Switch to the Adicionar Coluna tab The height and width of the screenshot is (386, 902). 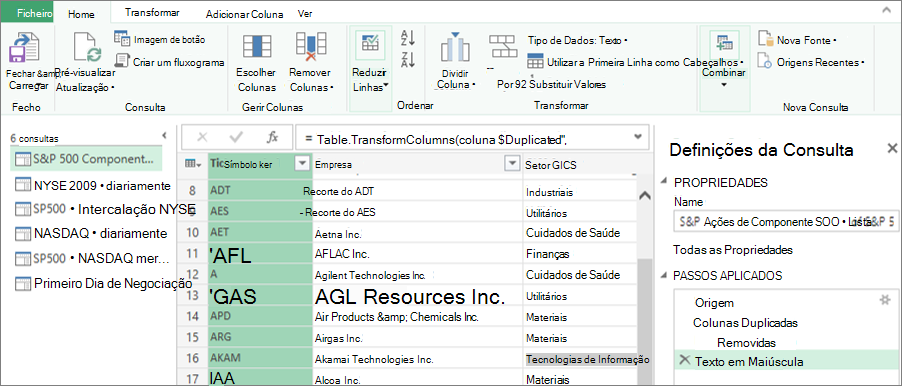tap(244, 14)
